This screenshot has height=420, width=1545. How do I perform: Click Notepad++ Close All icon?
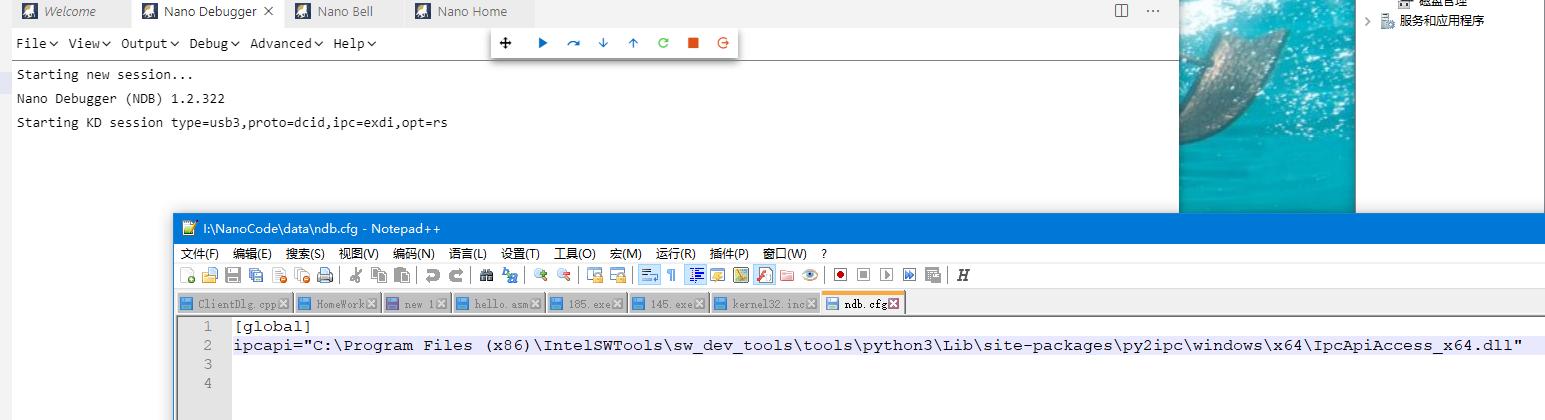click(302, 275)
